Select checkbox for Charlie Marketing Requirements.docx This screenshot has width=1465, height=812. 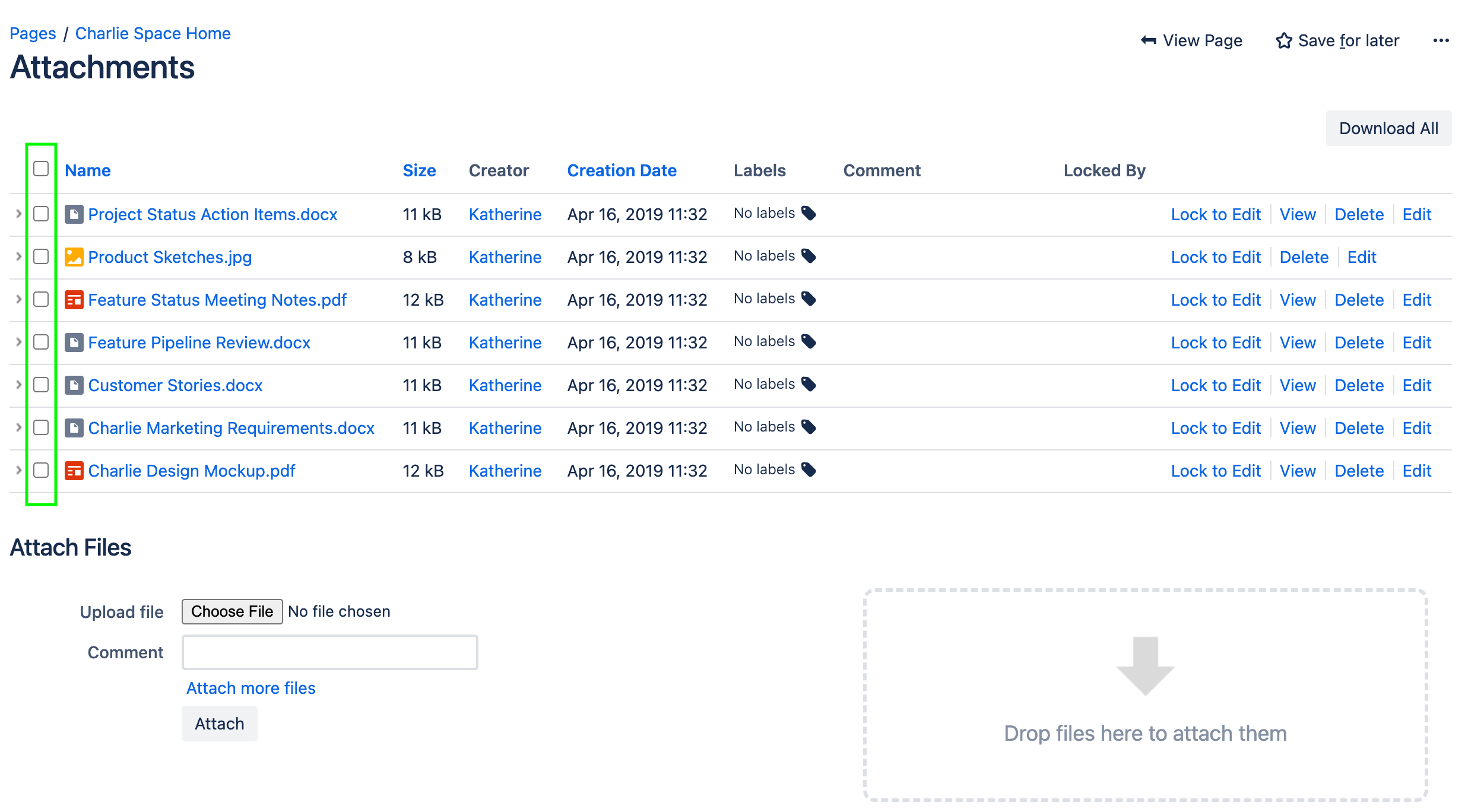[41, 427]
